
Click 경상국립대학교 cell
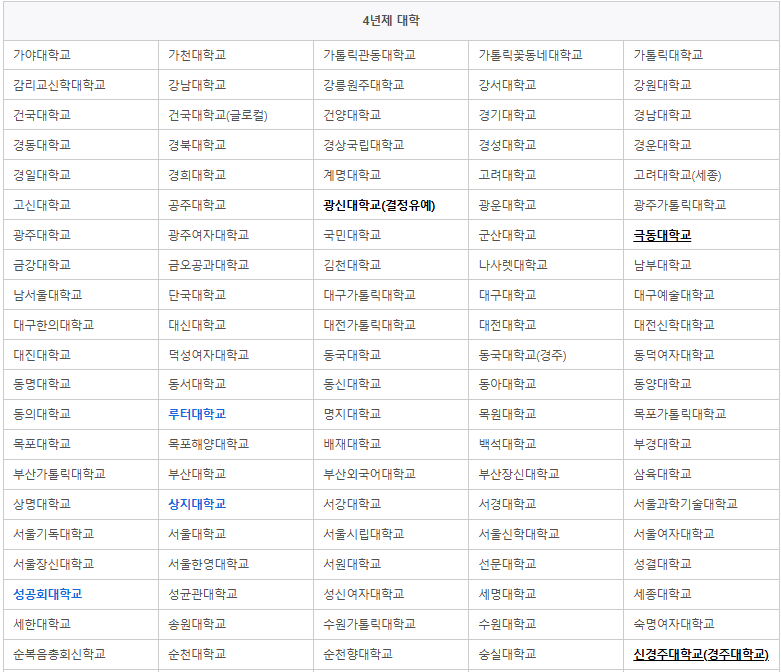tap(391, 144)
